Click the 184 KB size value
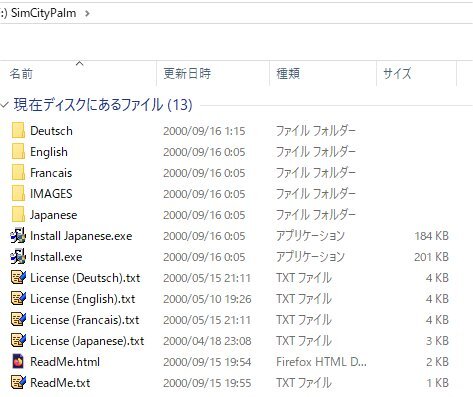Screen dimensions: 473x397 (x=431, y=236)
